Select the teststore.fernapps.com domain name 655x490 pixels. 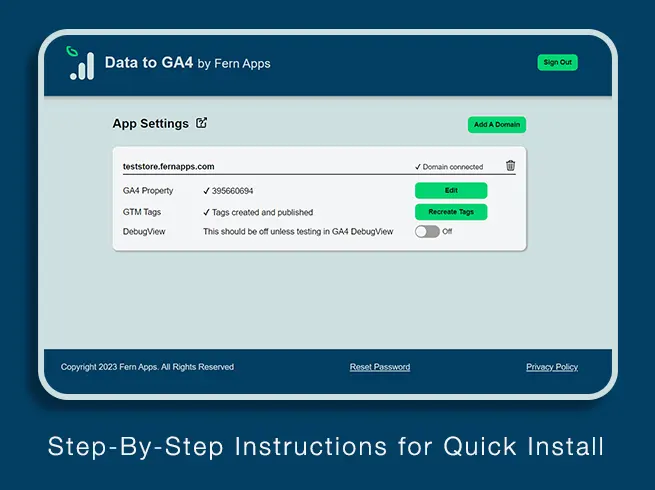168,166
